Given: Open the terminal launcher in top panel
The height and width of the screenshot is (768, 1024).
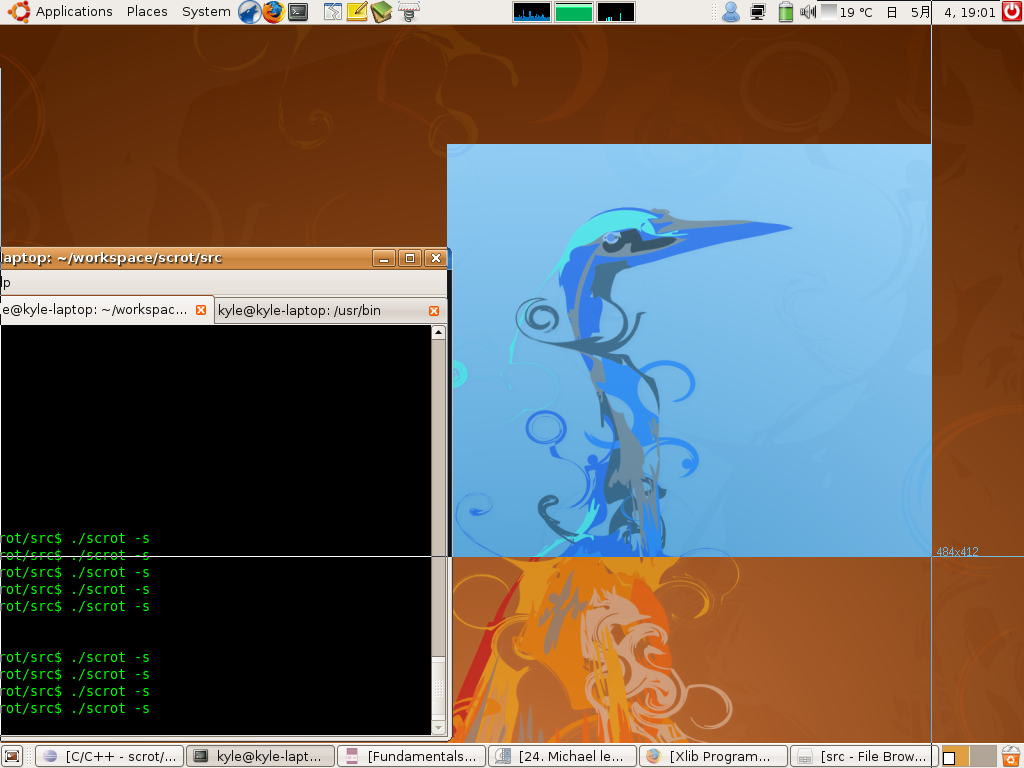Looking at the screenshot, I should 298,12.
